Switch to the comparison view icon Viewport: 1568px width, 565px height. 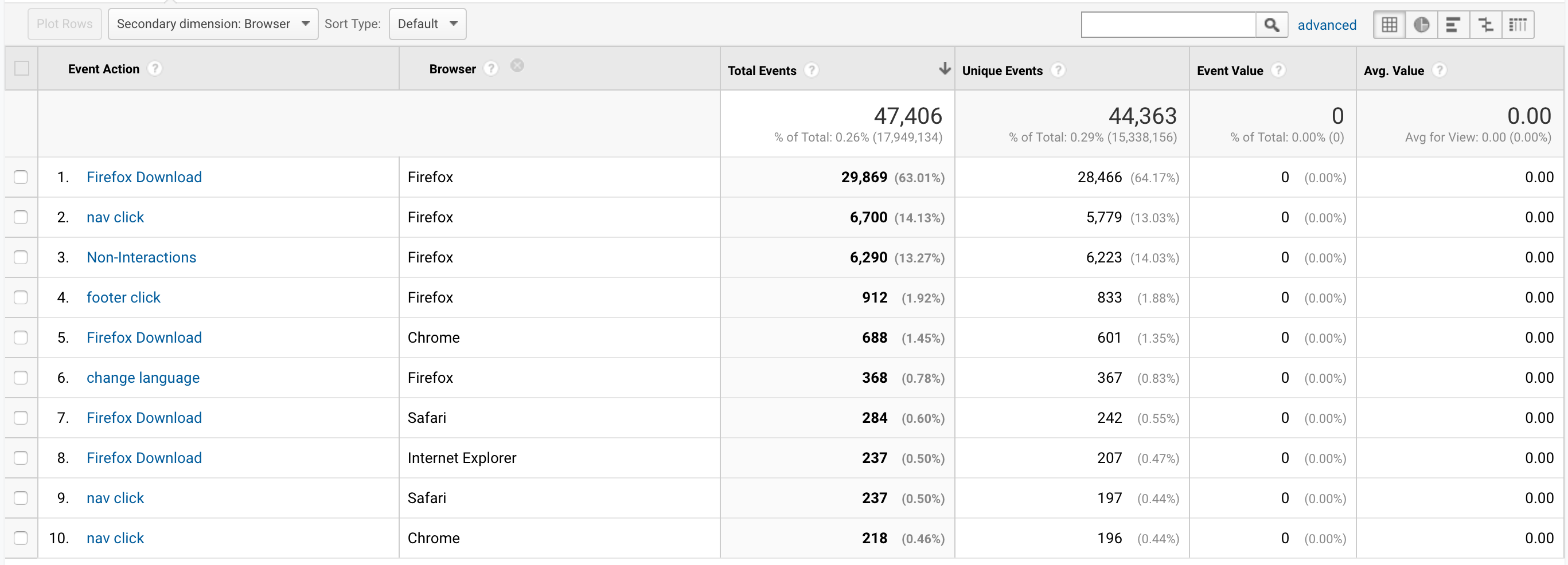1486,25
